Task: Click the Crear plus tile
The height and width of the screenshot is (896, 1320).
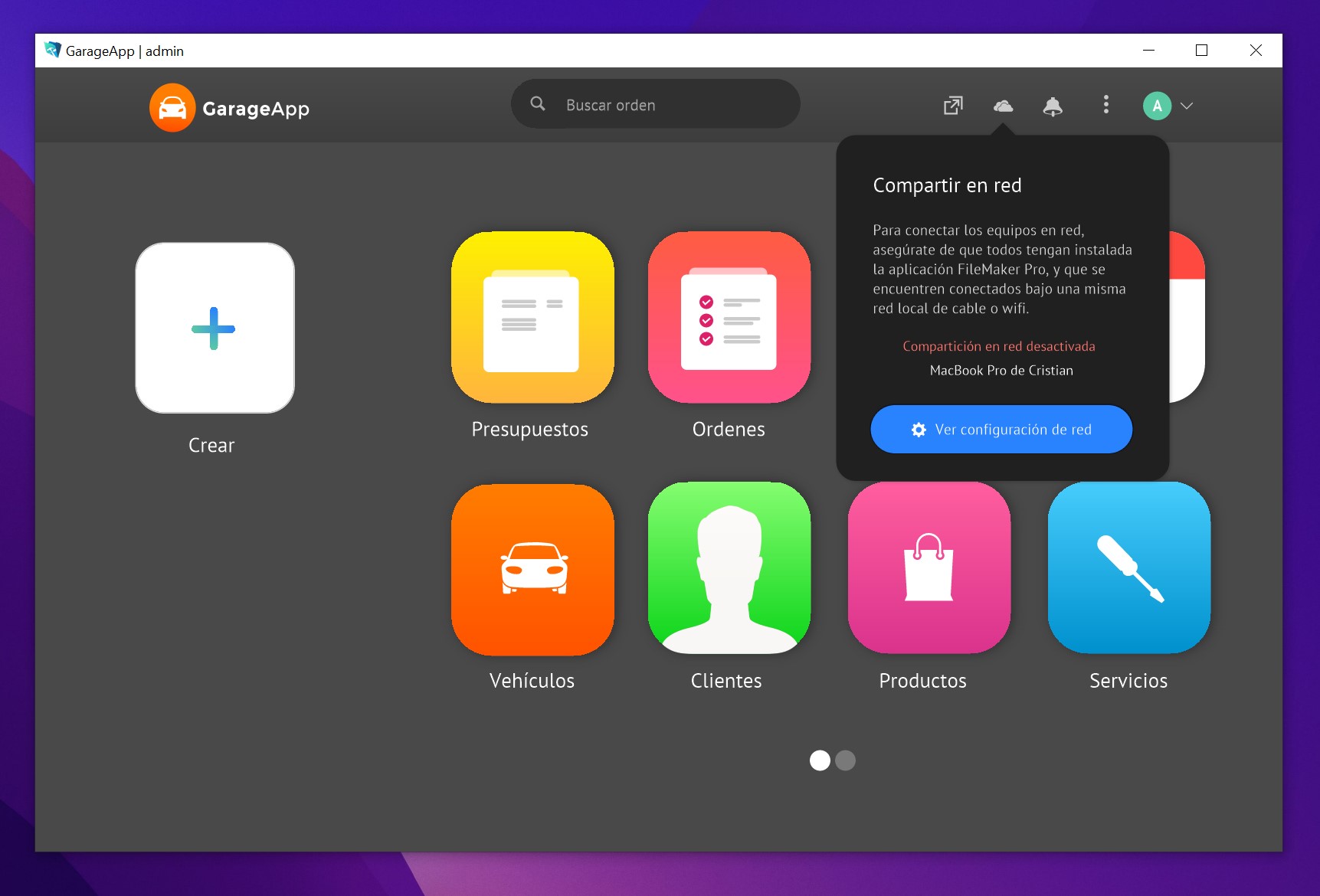Action: 215,328
